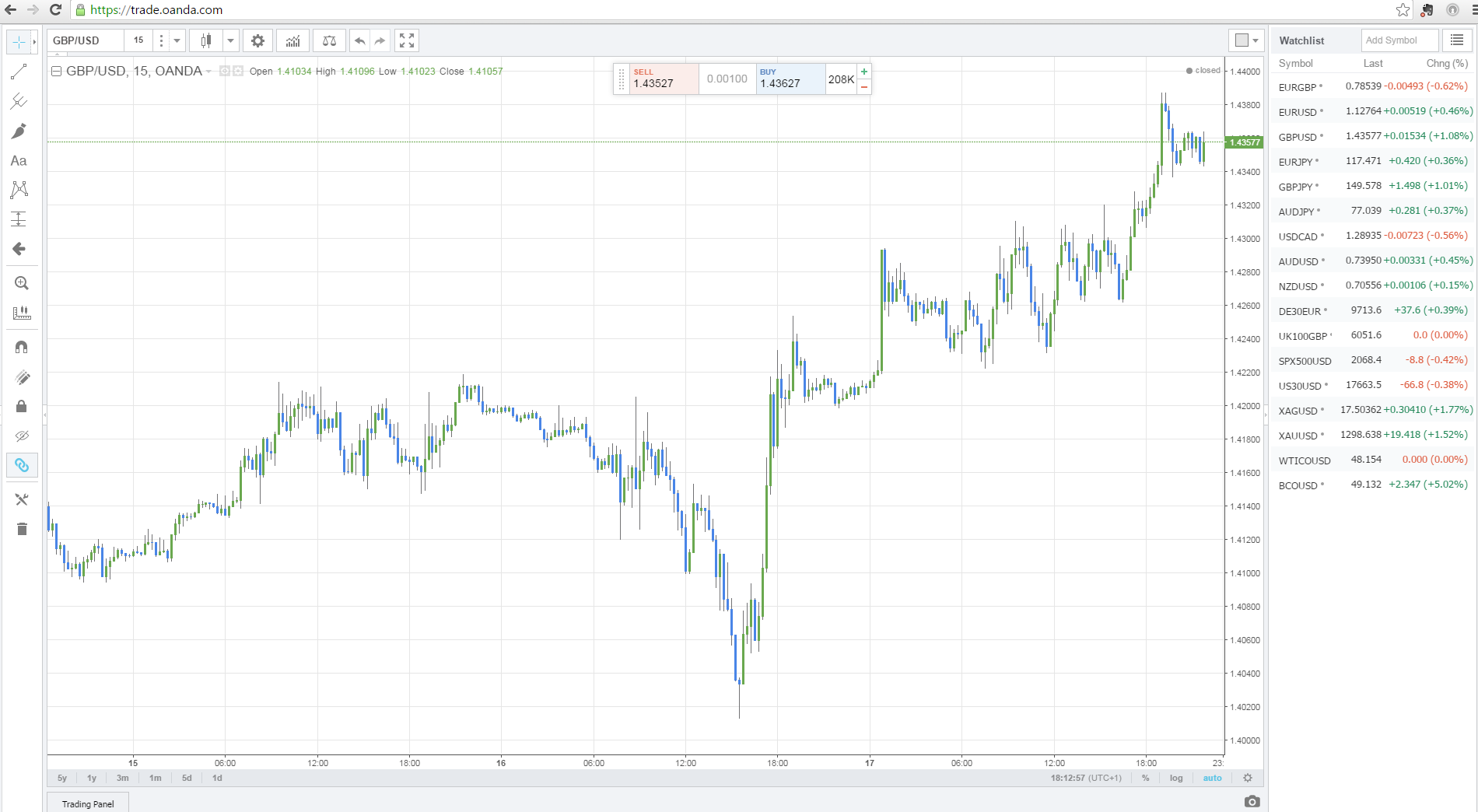Select USDCAD in the watchlist
Screen dimensions: 1478x812
click(1375, 236)
